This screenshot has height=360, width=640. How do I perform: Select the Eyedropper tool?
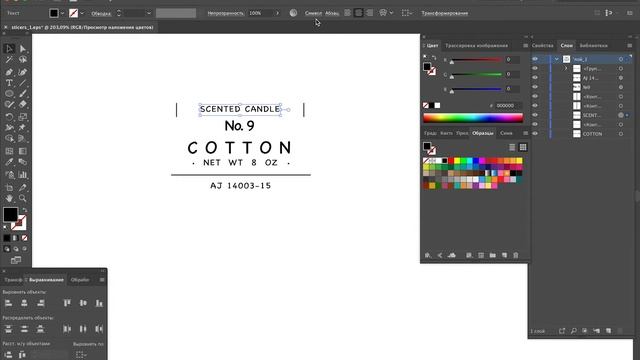pos(9,162)
